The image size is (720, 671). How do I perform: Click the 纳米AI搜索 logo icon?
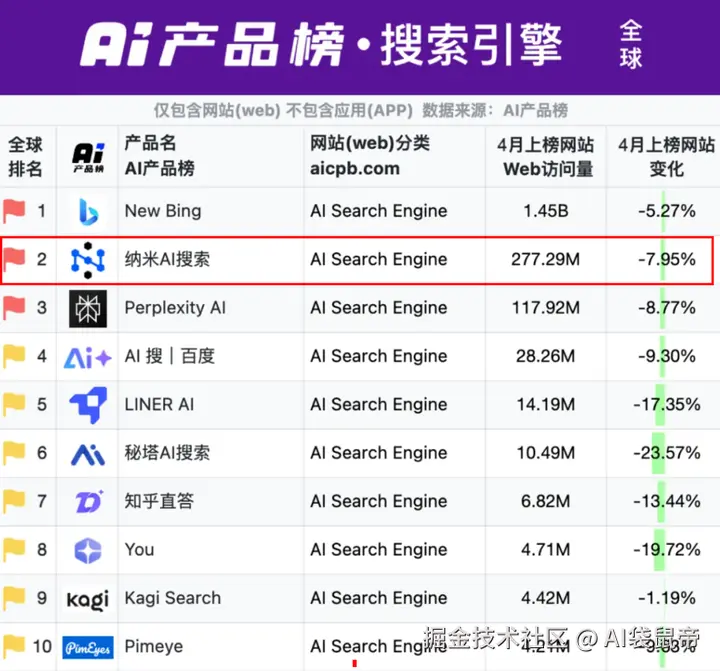coord(88,260)
